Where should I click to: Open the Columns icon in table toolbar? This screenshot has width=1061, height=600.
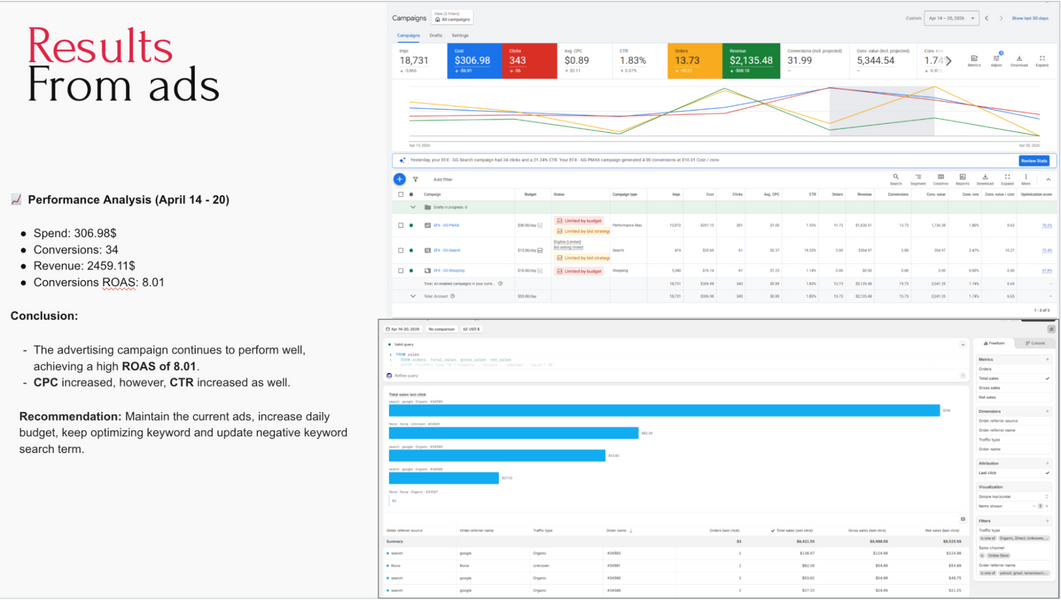[x=941, y=179]
